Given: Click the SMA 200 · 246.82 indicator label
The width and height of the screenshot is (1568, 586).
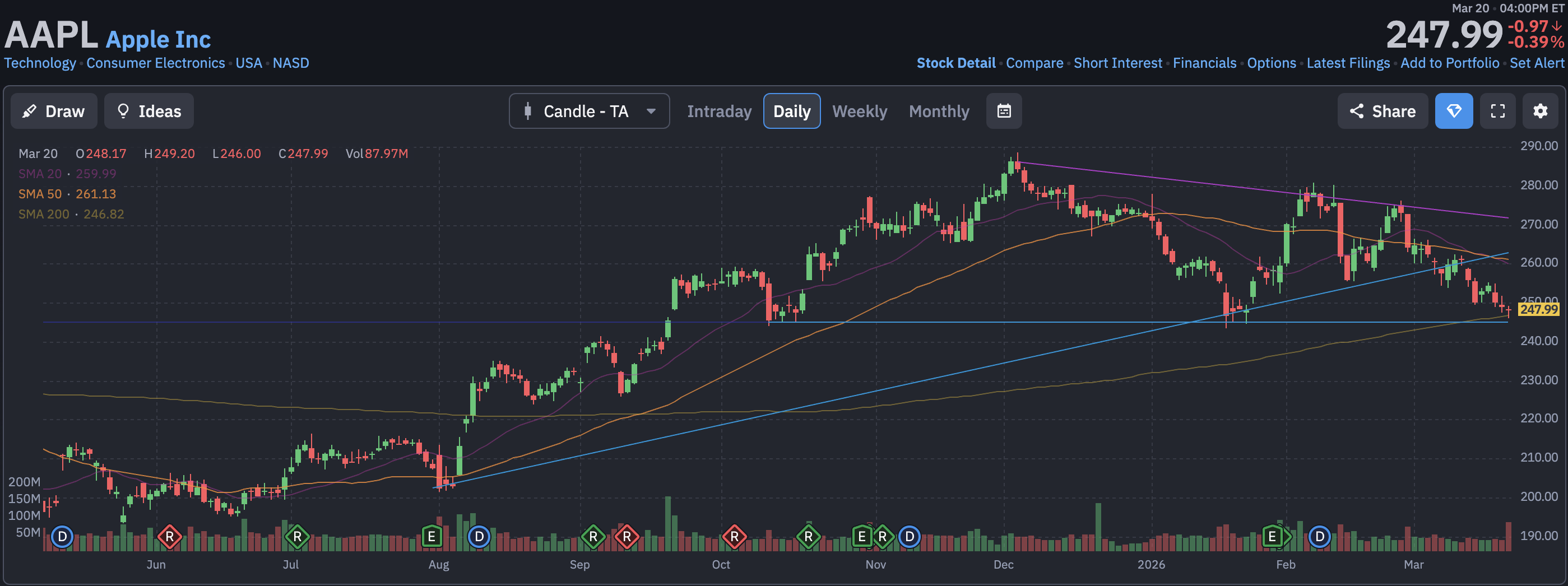Looking at the screenshot, I should 71,213.
